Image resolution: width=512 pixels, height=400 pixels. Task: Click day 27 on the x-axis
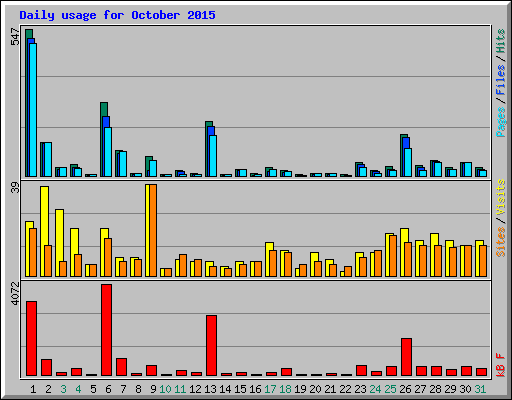pos(420,389)
